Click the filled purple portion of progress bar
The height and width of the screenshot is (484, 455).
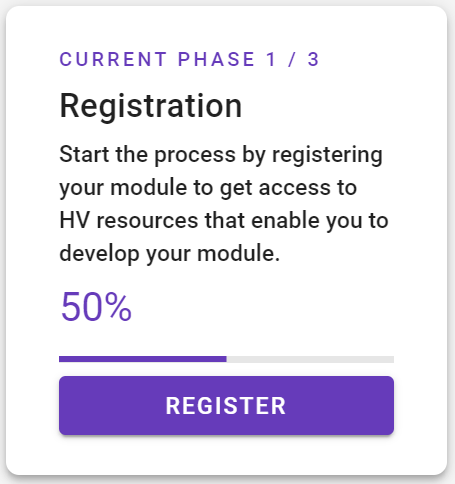point(143,359)
